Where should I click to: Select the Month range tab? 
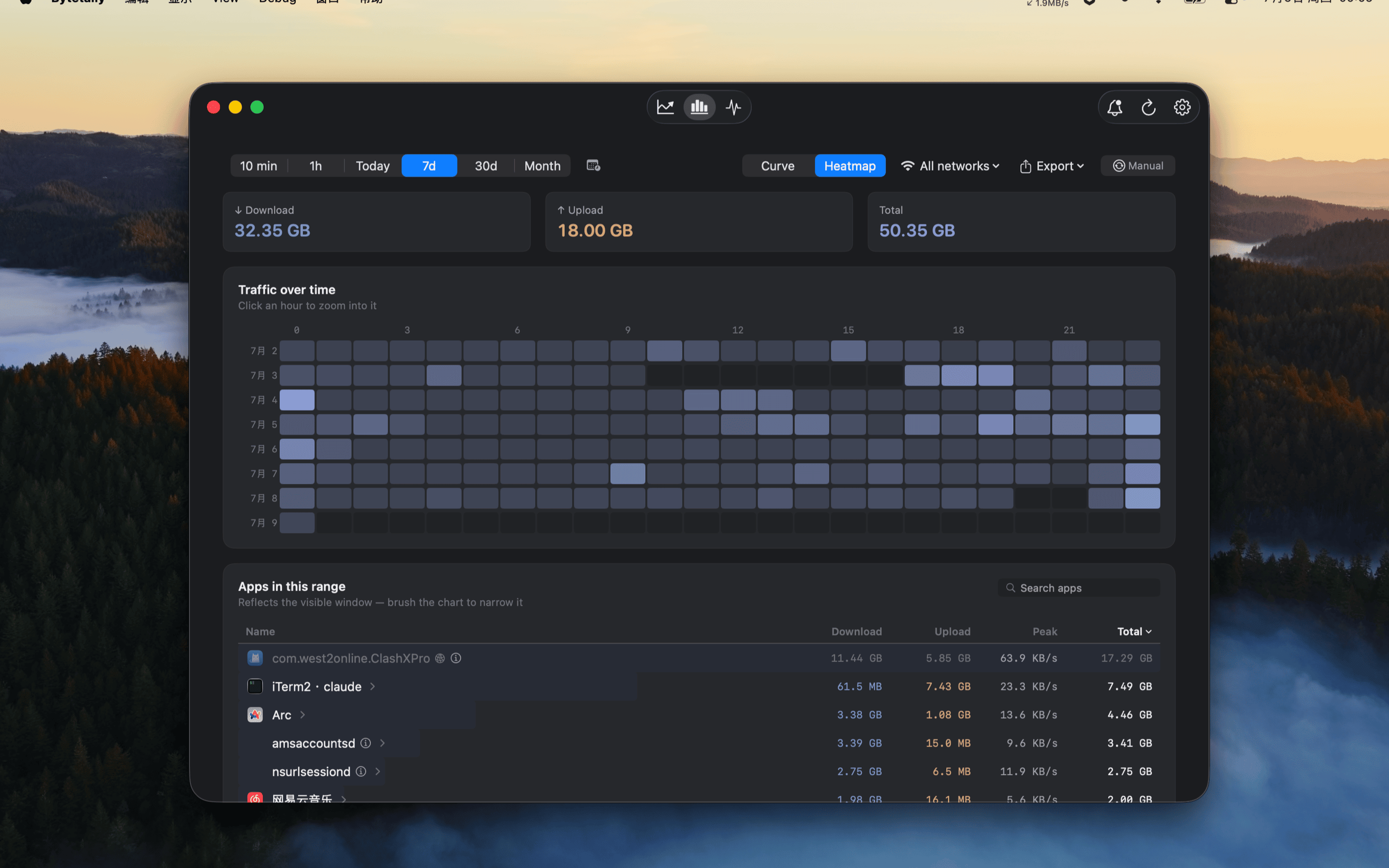pos(543,166)
